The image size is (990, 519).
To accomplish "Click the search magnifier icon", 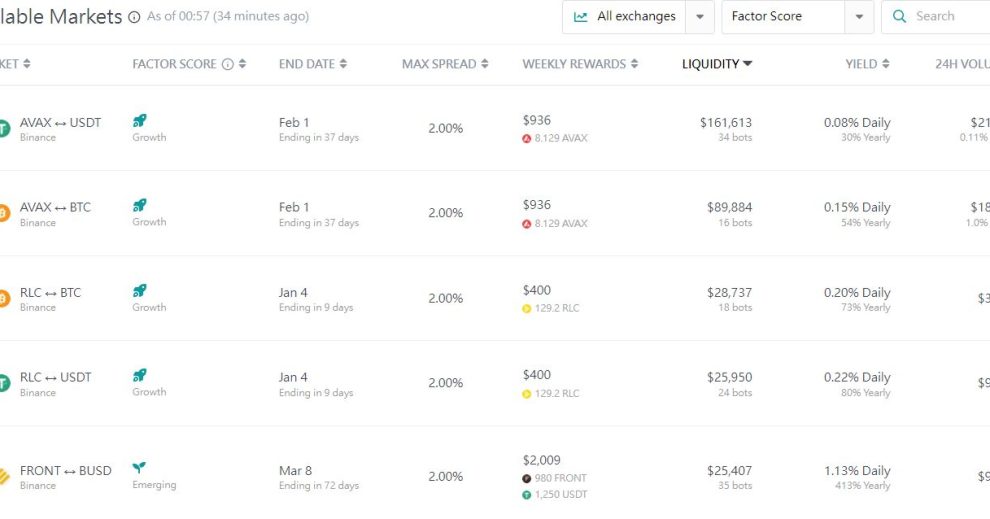I will click(x=899, y=16).
